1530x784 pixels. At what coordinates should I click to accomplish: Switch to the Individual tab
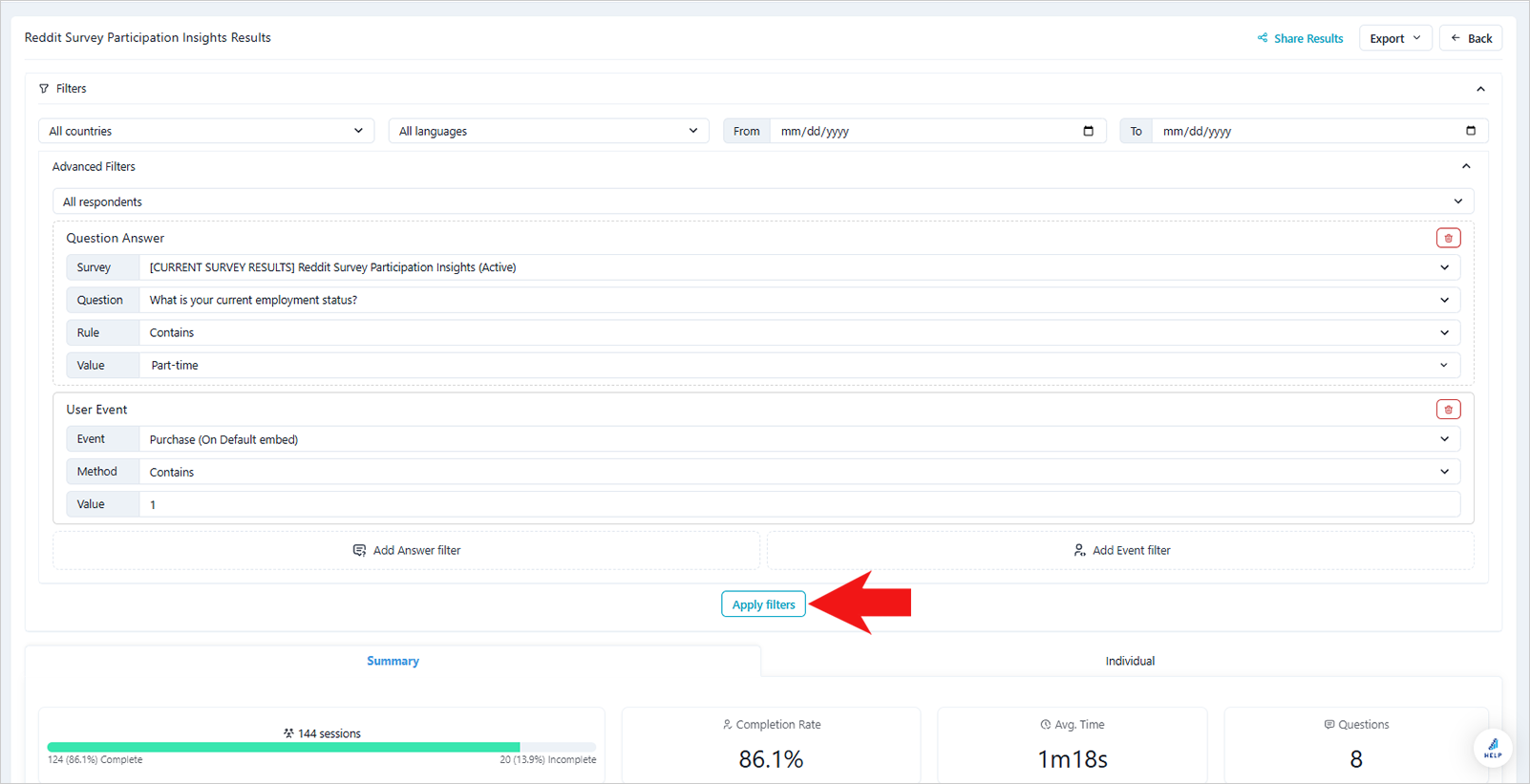coord(1130,661)
